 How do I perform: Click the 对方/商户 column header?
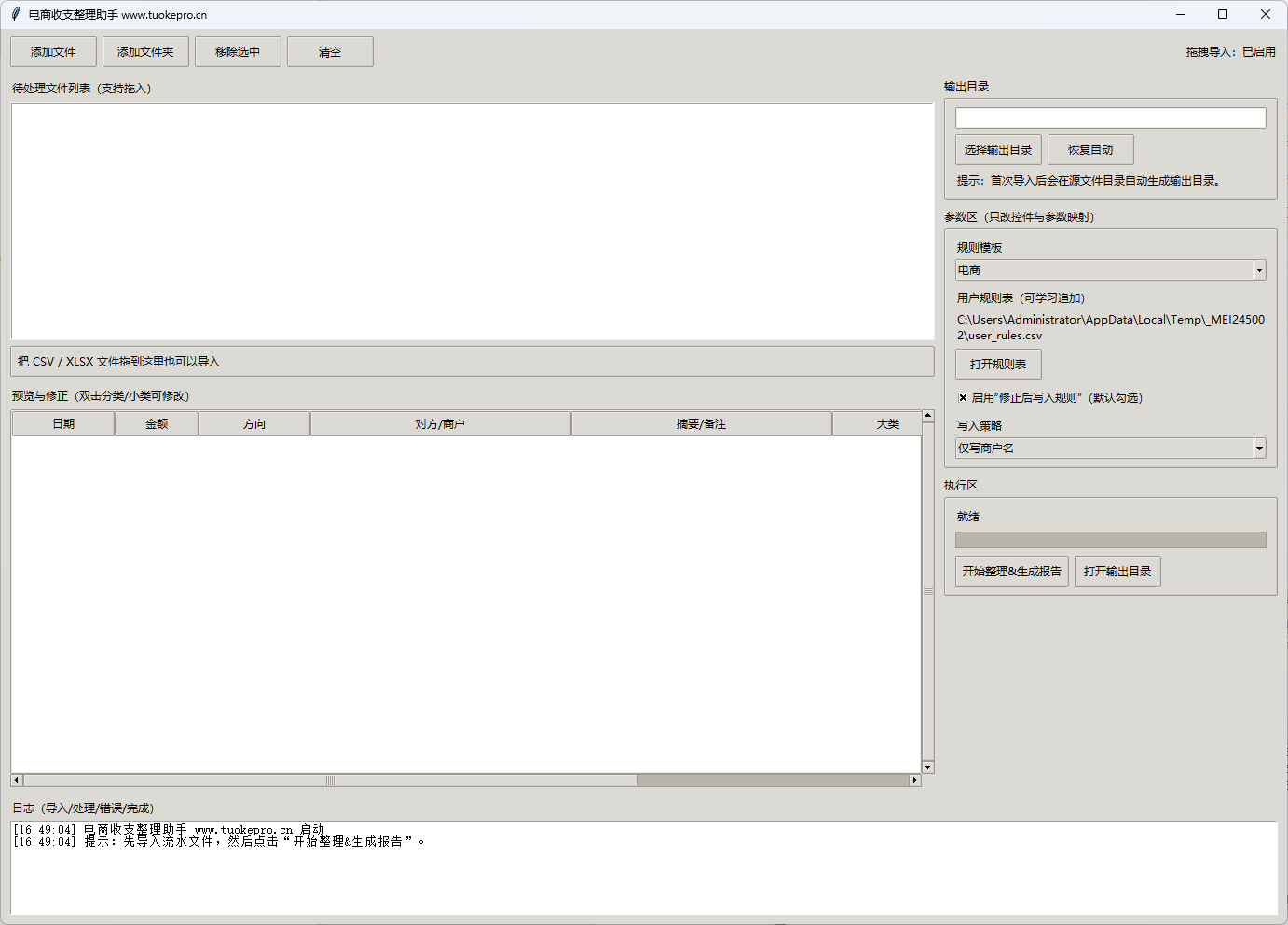pos(441,424)
